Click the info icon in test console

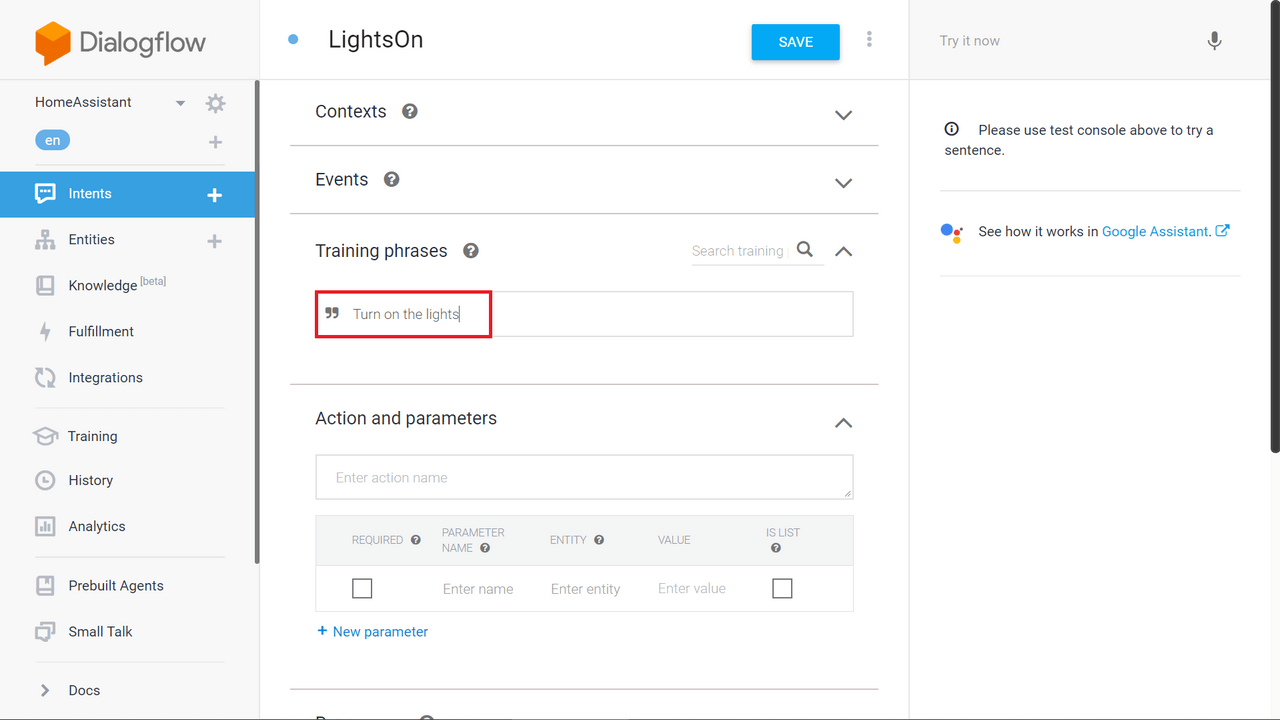952,129
